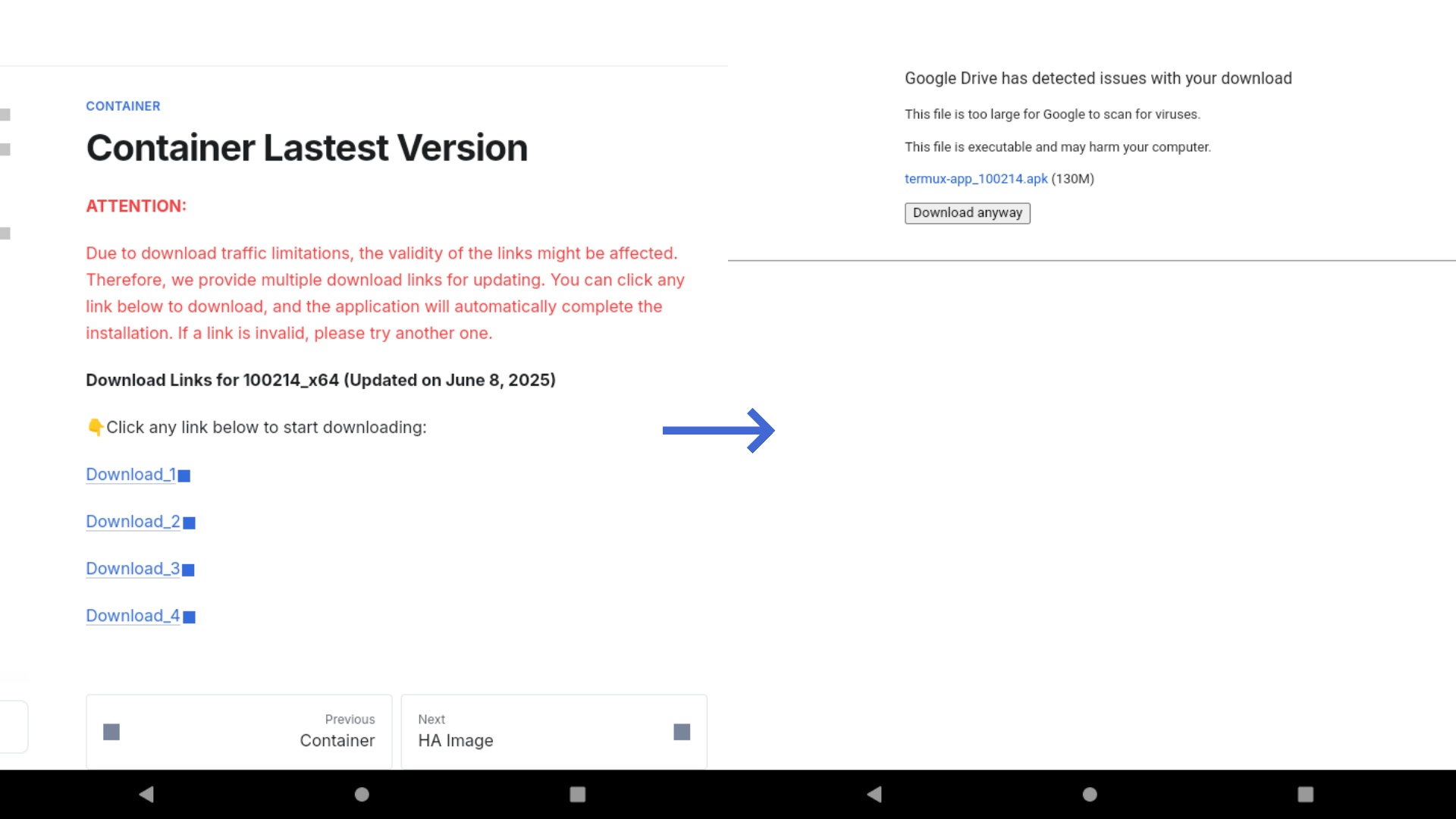The image size is (1456, 819).
Task: Tap right screen Android back button
Action: (x=874, y=794)
